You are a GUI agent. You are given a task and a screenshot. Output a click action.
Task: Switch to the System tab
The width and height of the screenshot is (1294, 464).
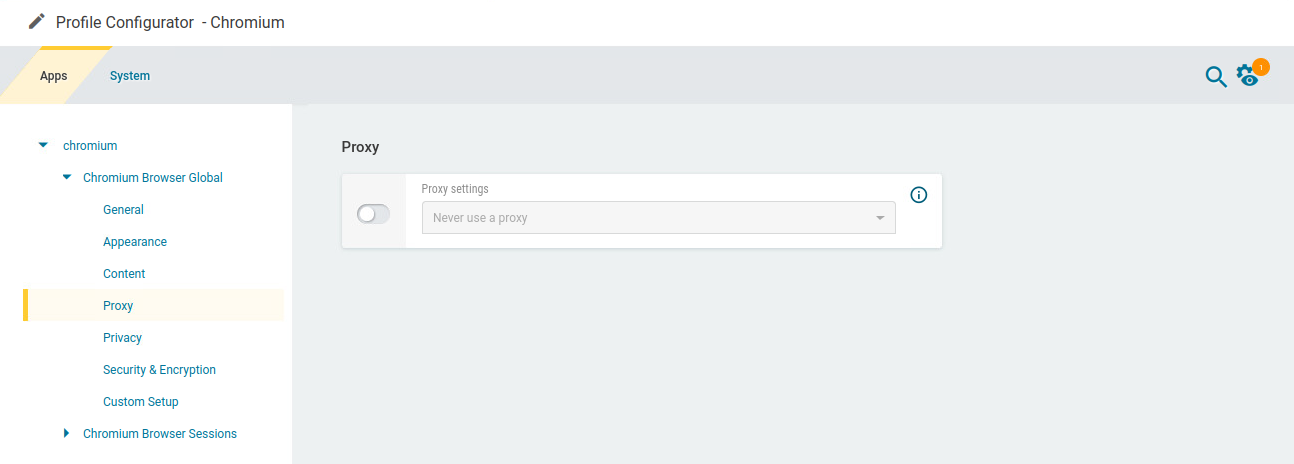[x=130, y=76]
